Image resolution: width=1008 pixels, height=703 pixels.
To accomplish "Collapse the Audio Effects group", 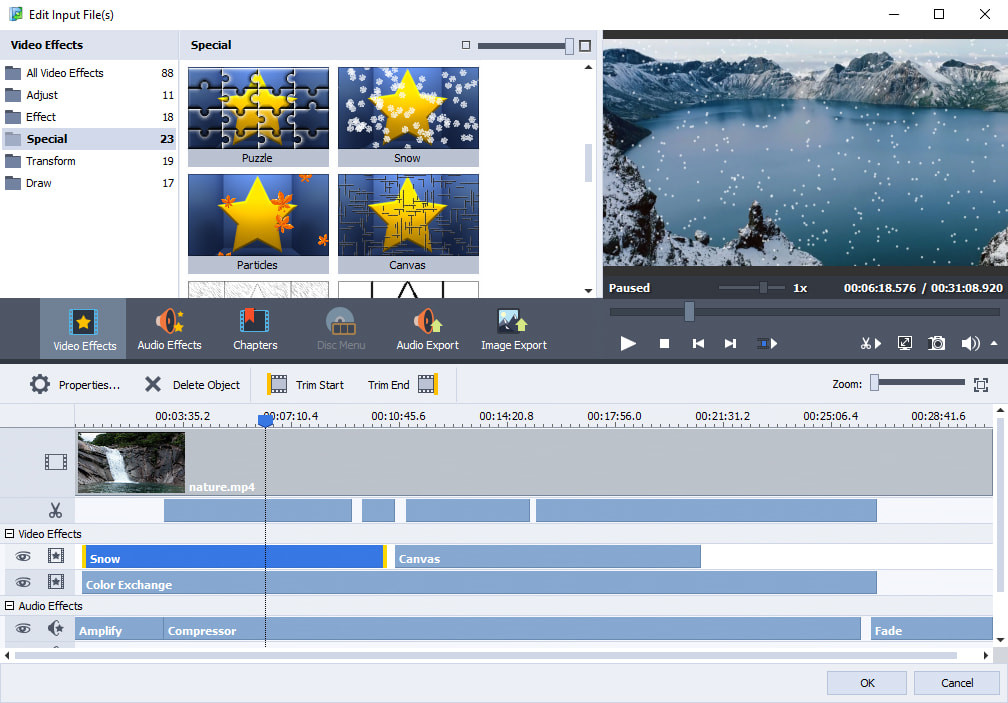I will 8,605.
